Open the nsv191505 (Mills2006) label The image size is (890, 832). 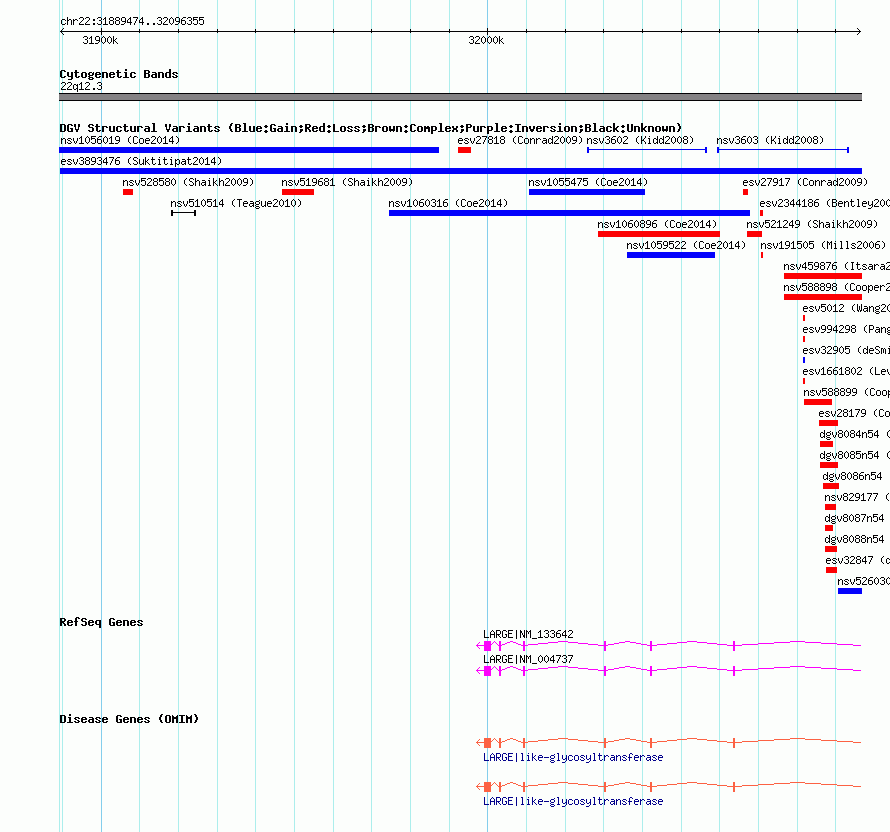823,245
